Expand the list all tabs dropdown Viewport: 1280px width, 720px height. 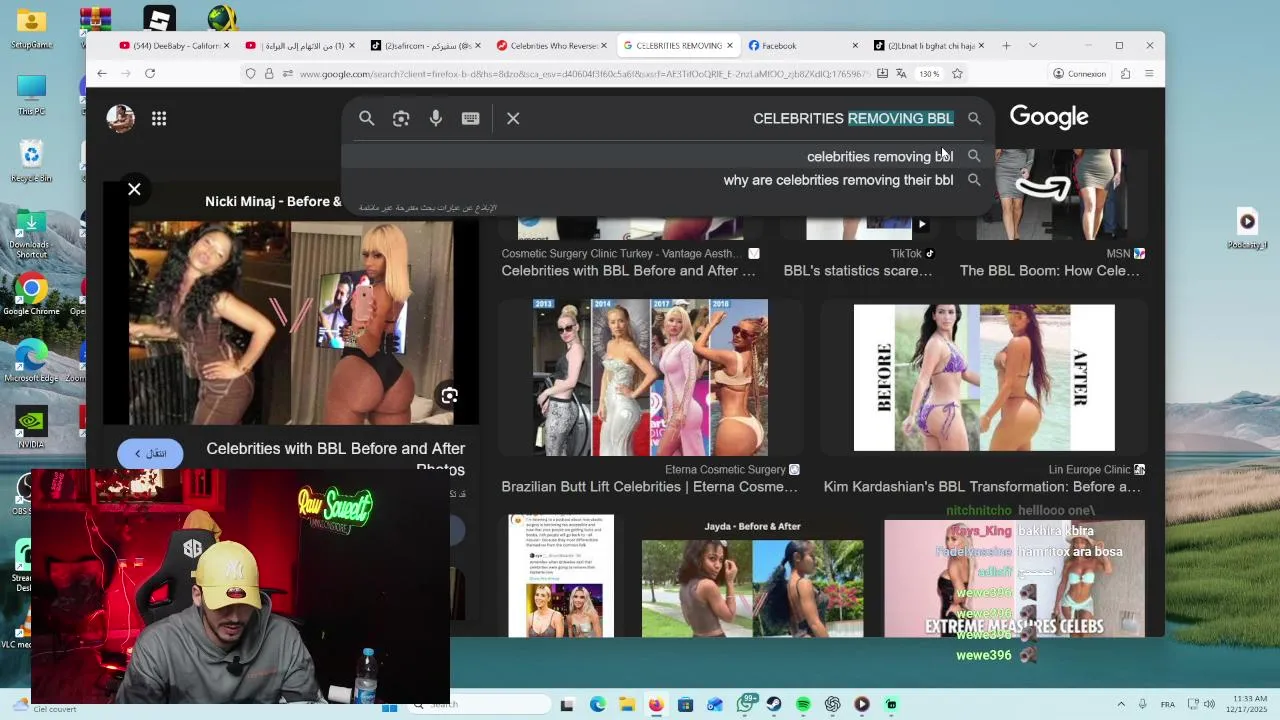coord(1033,45)
